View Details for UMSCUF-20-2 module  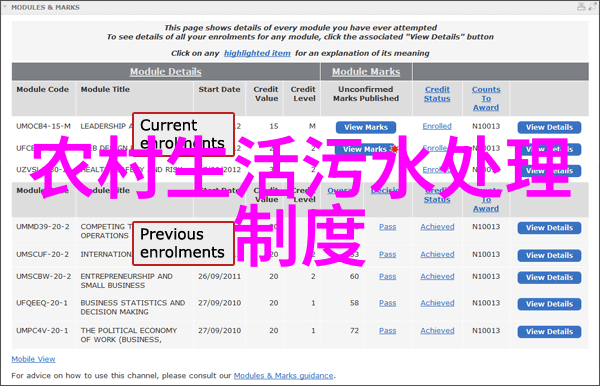click(x=549, y=256)
